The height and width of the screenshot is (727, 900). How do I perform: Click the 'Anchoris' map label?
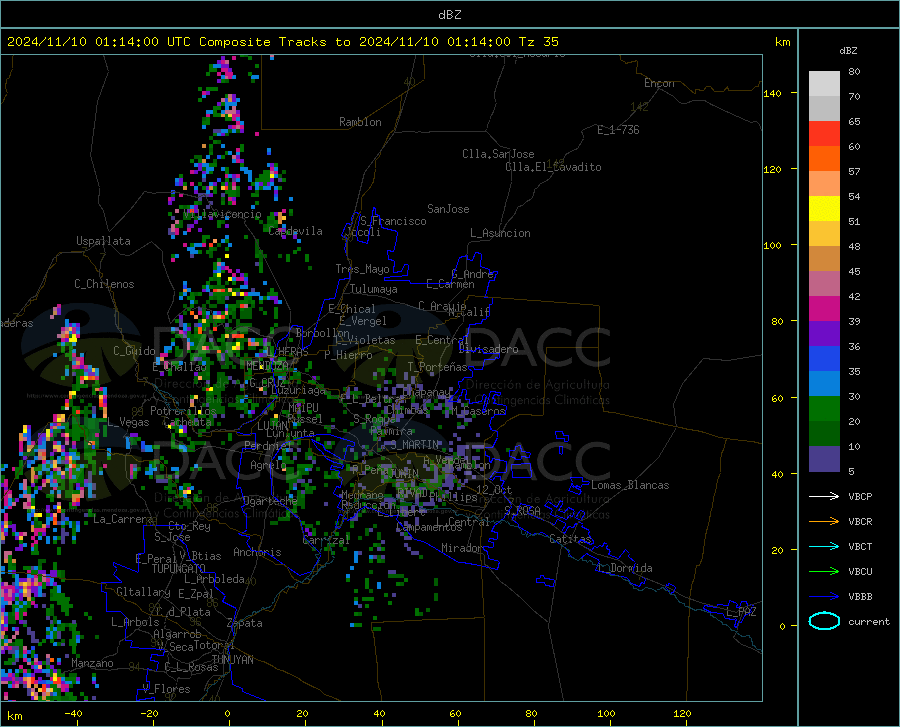pos(257,552)
